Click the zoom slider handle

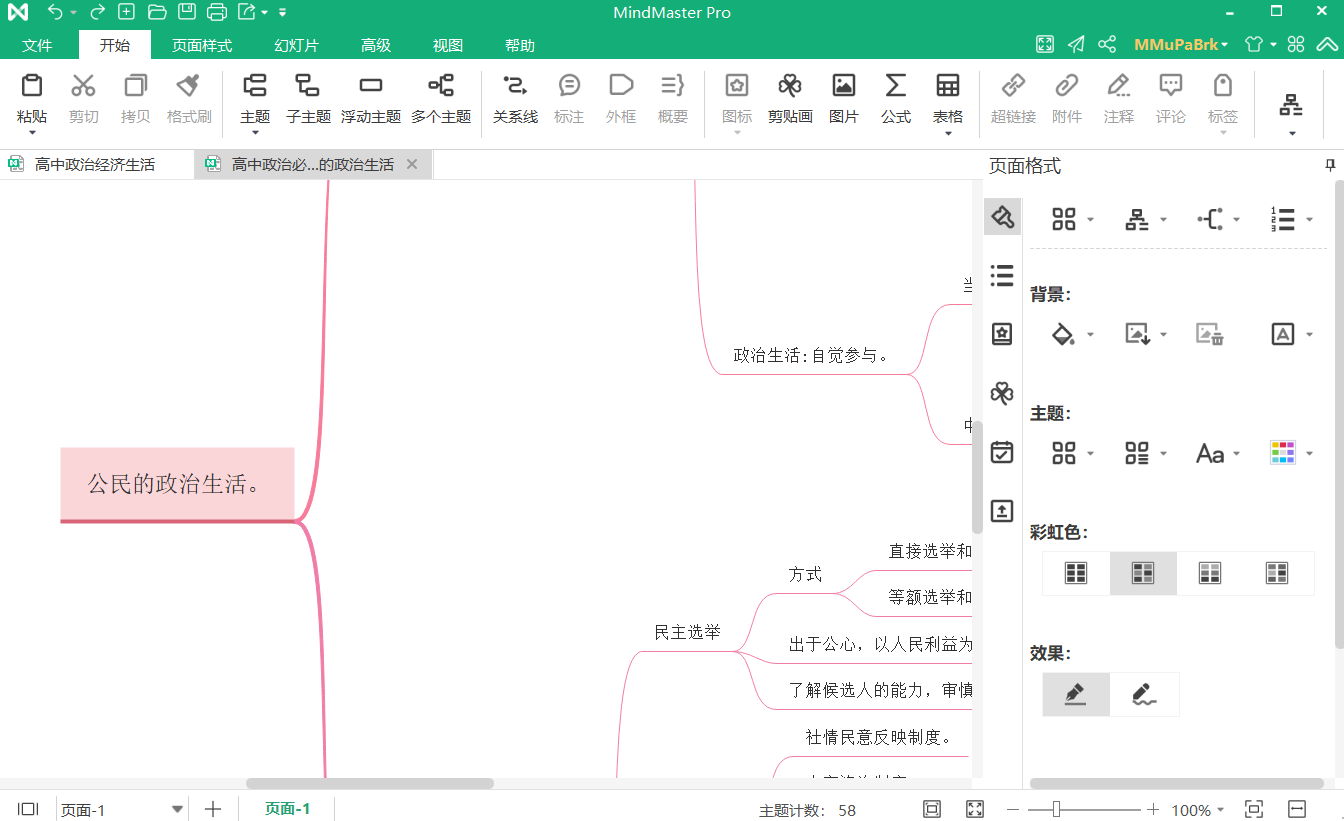(x=1055, y=809)
